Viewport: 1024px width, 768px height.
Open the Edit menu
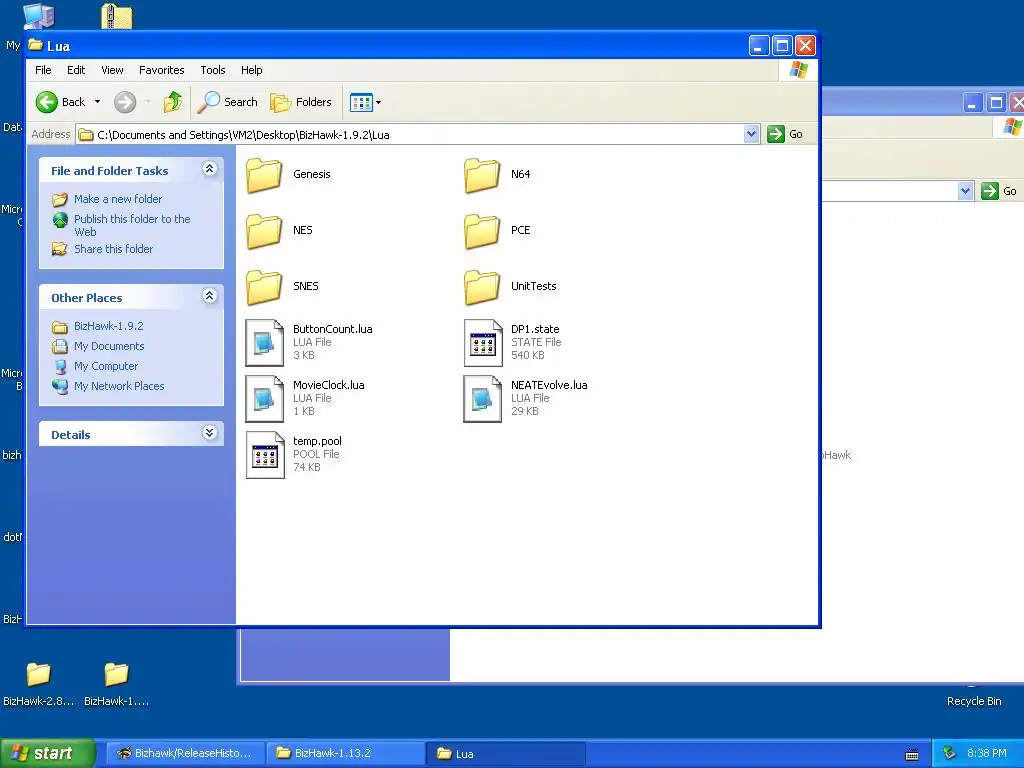tap(76, 70)
